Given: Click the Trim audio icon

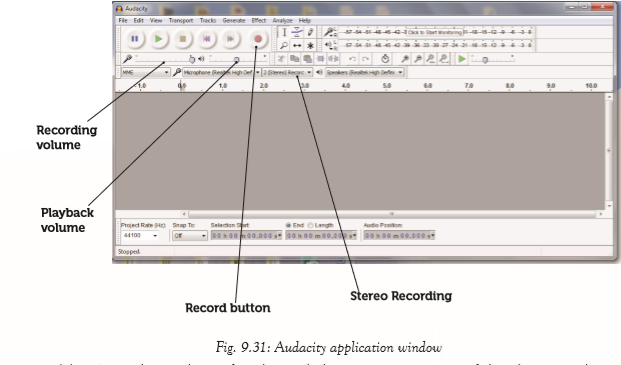Looking at the screenshot, I should pos(320,59).
